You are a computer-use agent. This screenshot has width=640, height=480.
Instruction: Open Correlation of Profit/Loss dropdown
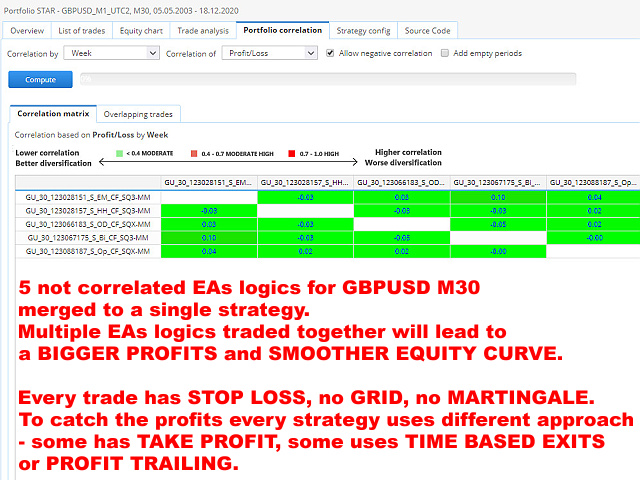pyautogui.click(x=270, y=53)
